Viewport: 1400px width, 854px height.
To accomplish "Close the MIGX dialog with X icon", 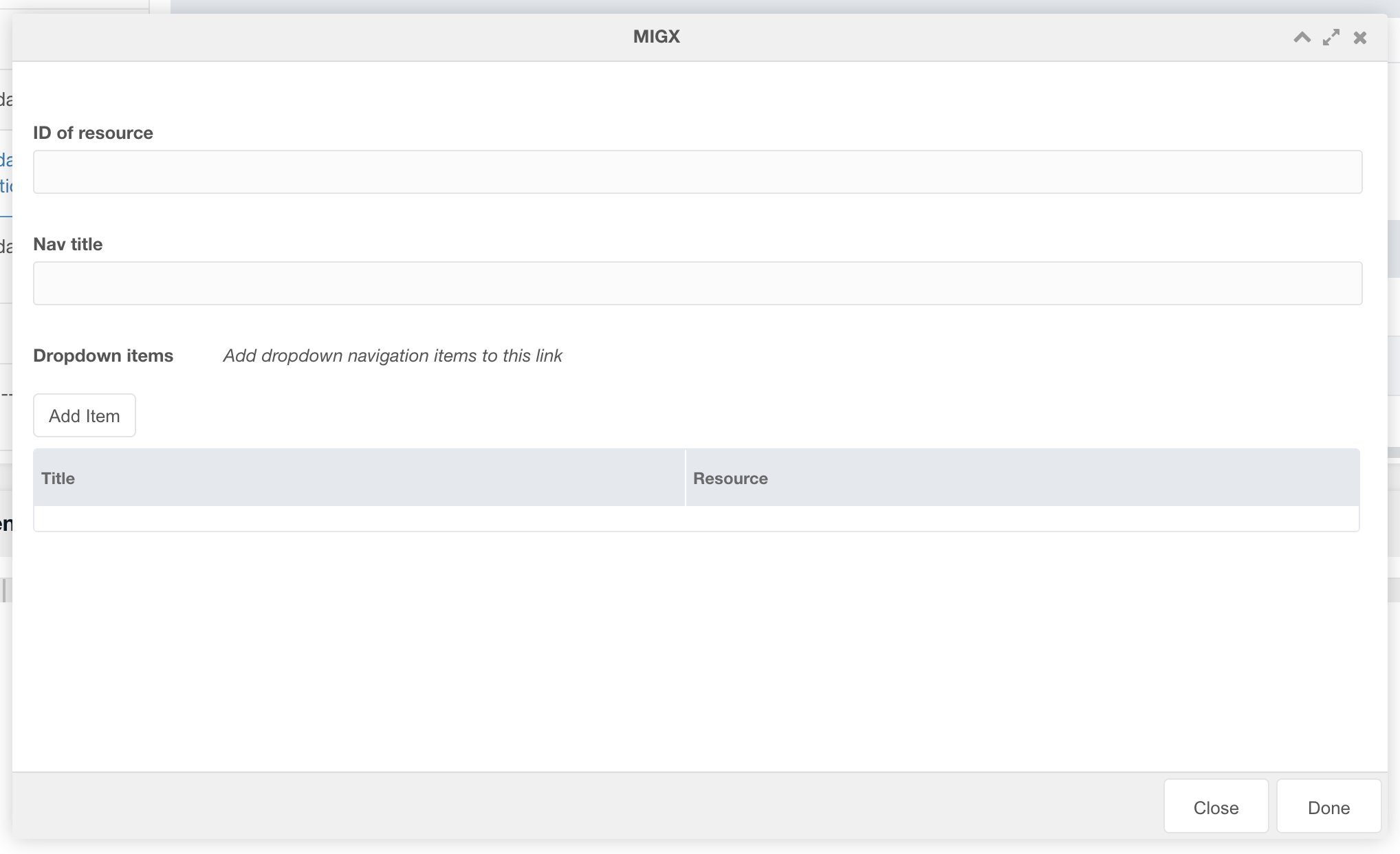I will (1360, 38).
